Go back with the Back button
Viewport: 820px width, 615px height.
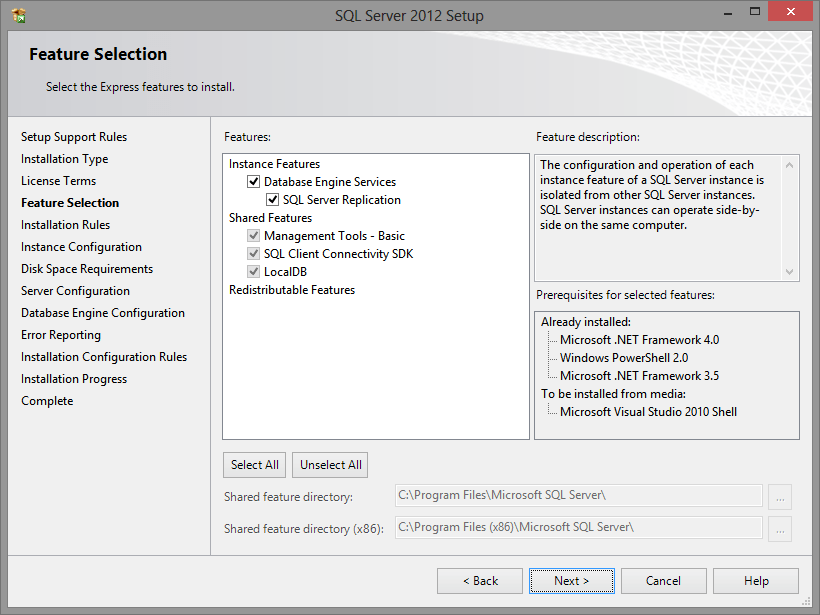pos(480,581)
